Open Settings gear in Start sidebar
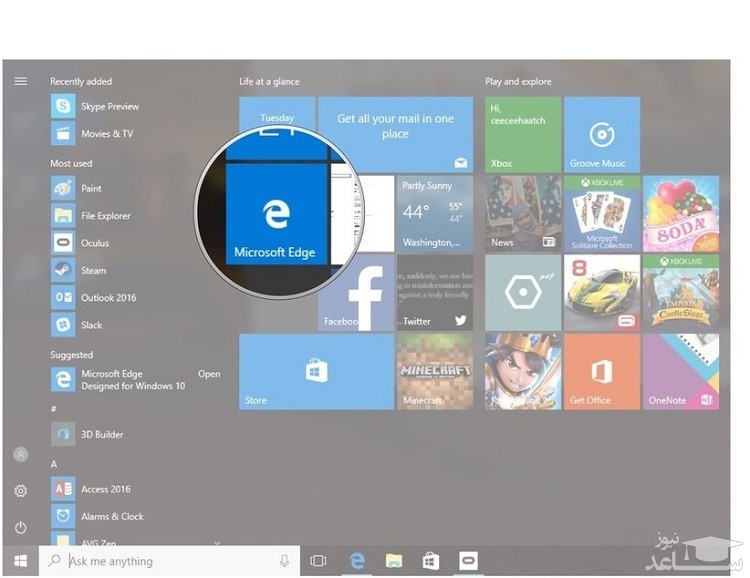 (x=20, y=491)
